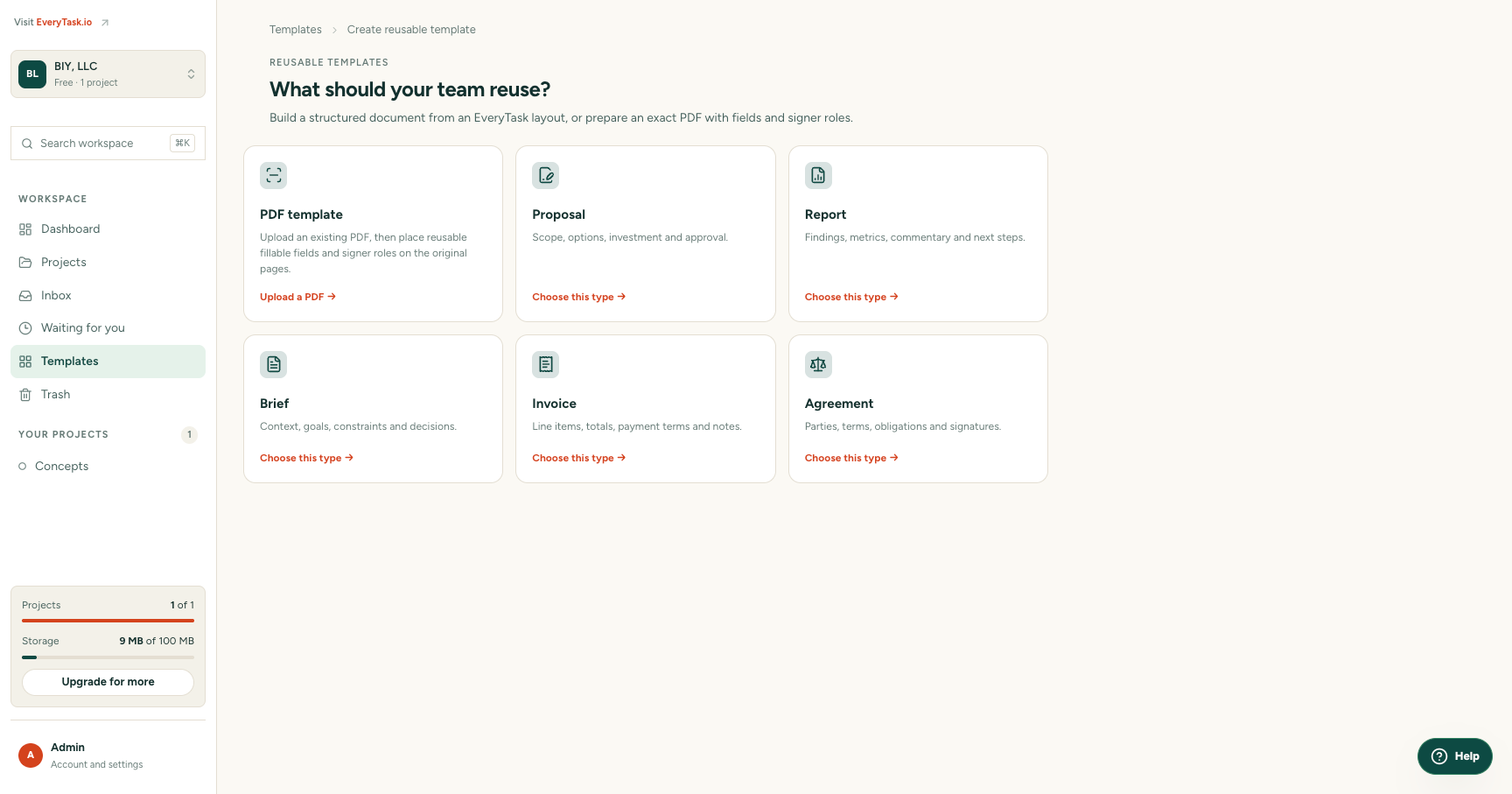
Task: Choose this type under Report
Action: click(x=851, y=297)
